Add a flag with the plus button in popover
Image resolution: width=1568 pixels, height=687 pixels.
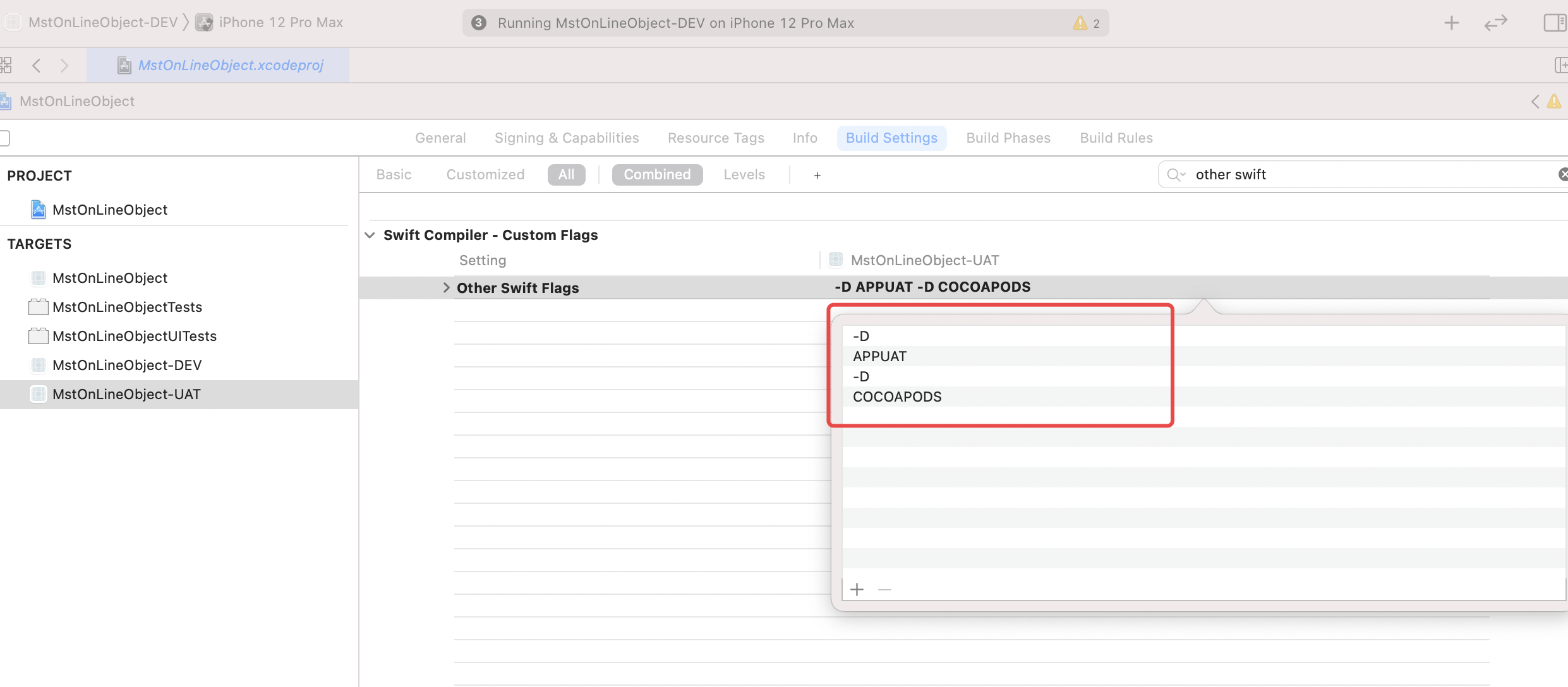(857, 590)
